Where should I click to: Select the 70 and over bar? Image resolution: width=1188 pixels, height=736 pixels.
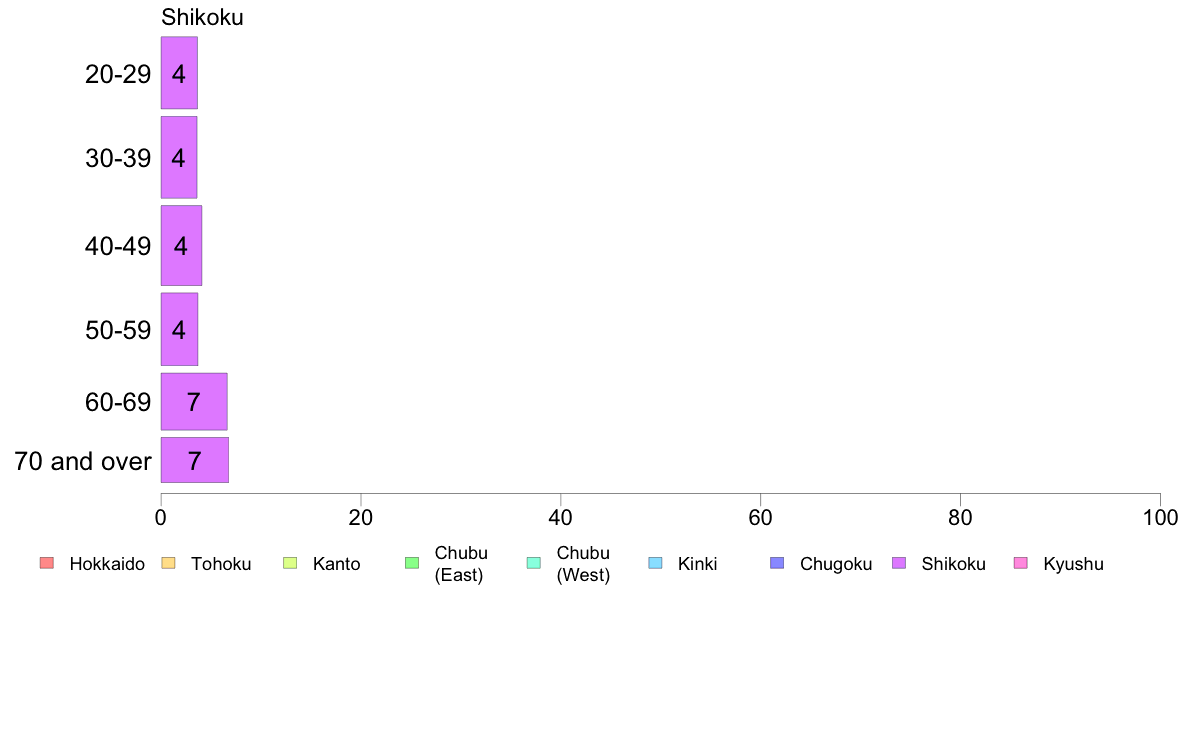[x=195, y=460]
